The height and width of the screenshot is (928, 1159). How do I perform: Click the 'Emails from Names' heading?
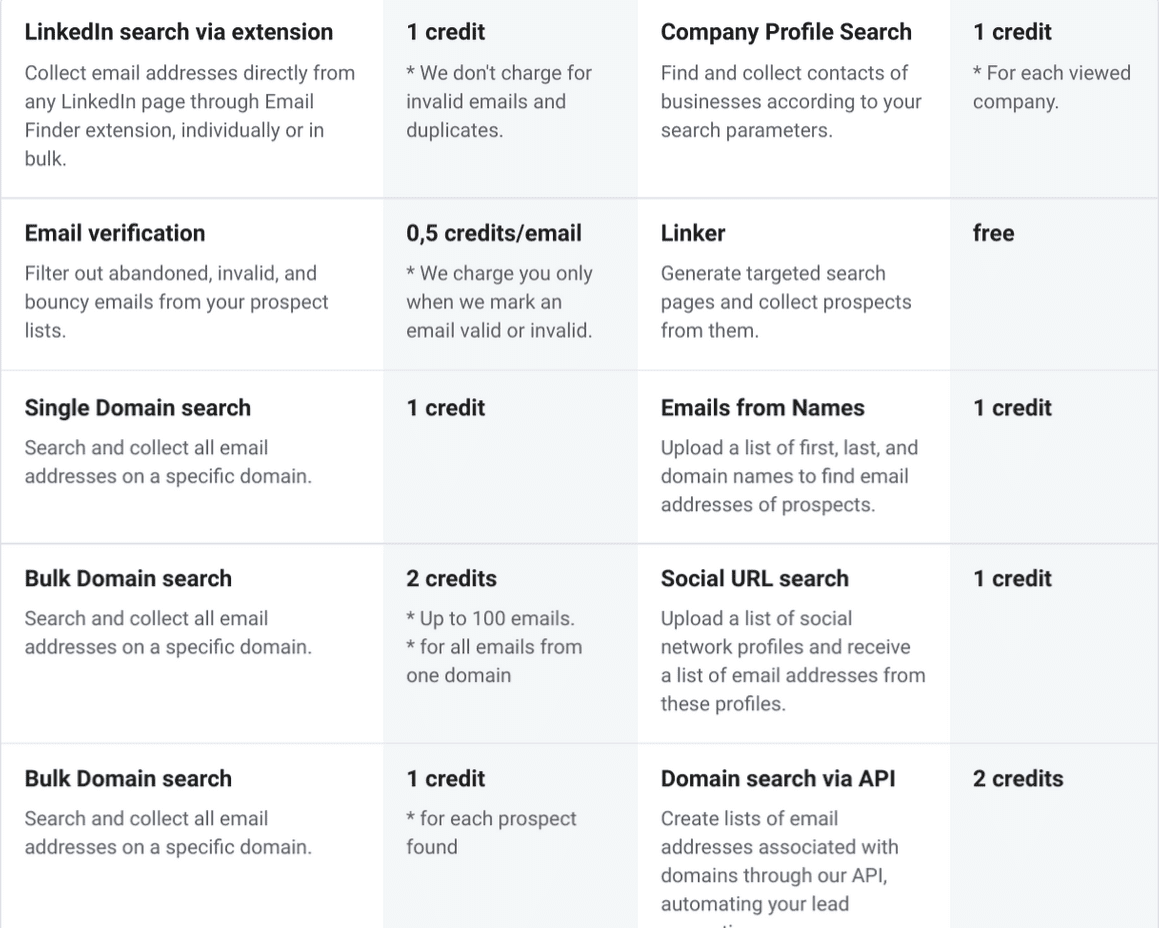(x=762, y=408)
